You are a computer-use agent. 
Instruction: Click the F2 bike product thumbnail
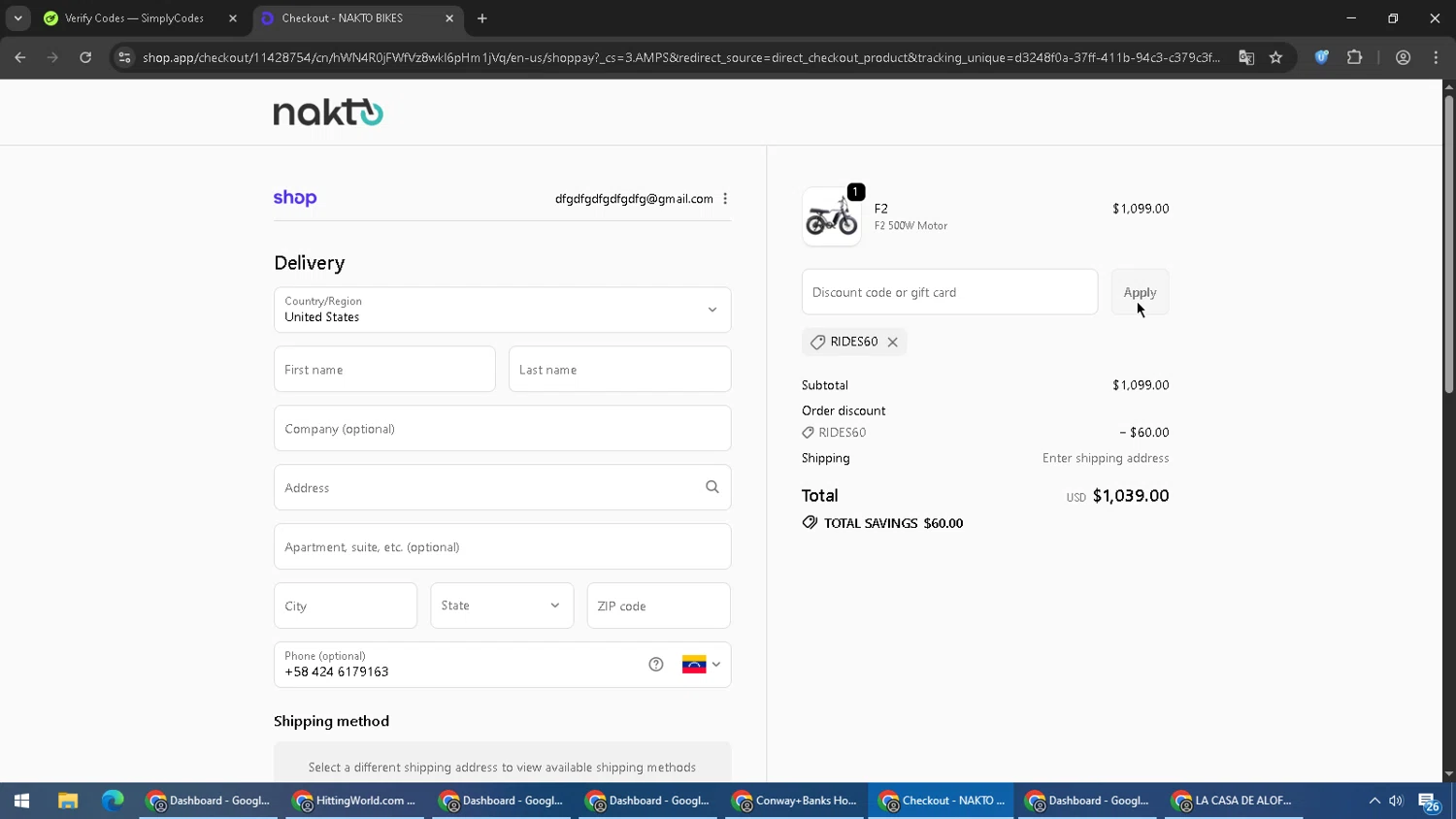832,216
